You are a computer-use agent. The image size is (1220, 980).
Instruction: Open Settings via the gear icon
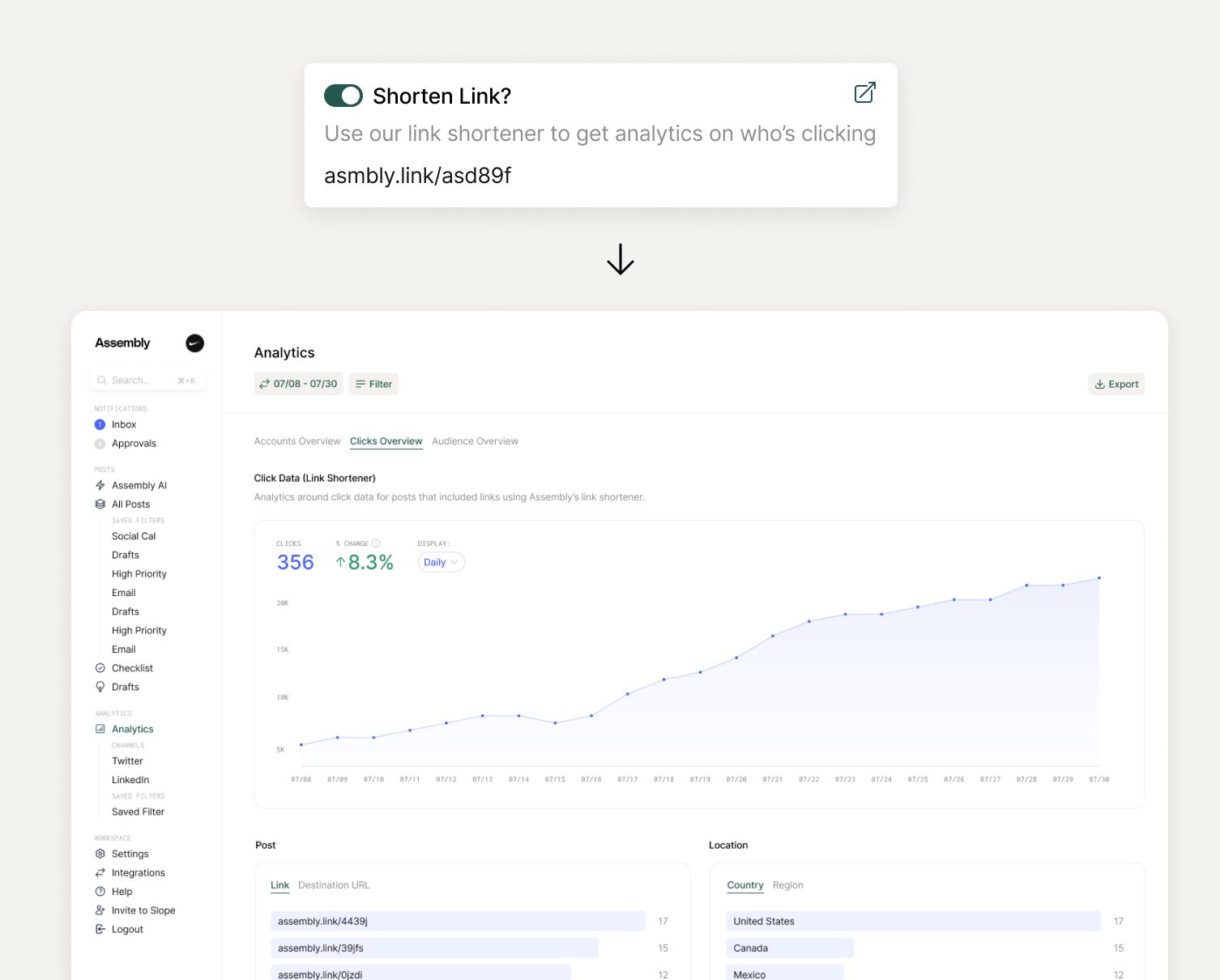[x=100, y=854]
